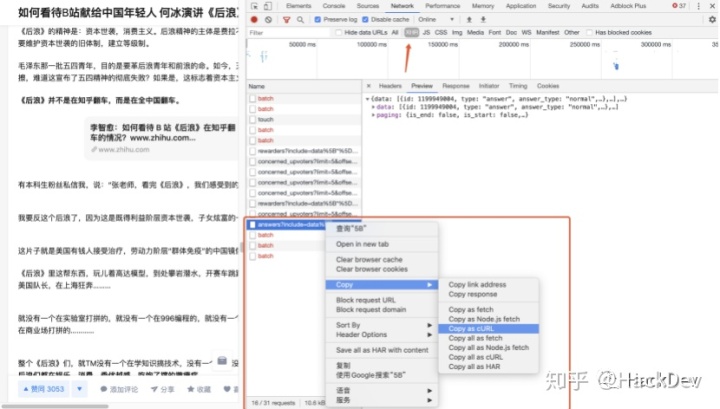Click the error count badge 37
Screen dimensions: 720x409
point(679,6)
